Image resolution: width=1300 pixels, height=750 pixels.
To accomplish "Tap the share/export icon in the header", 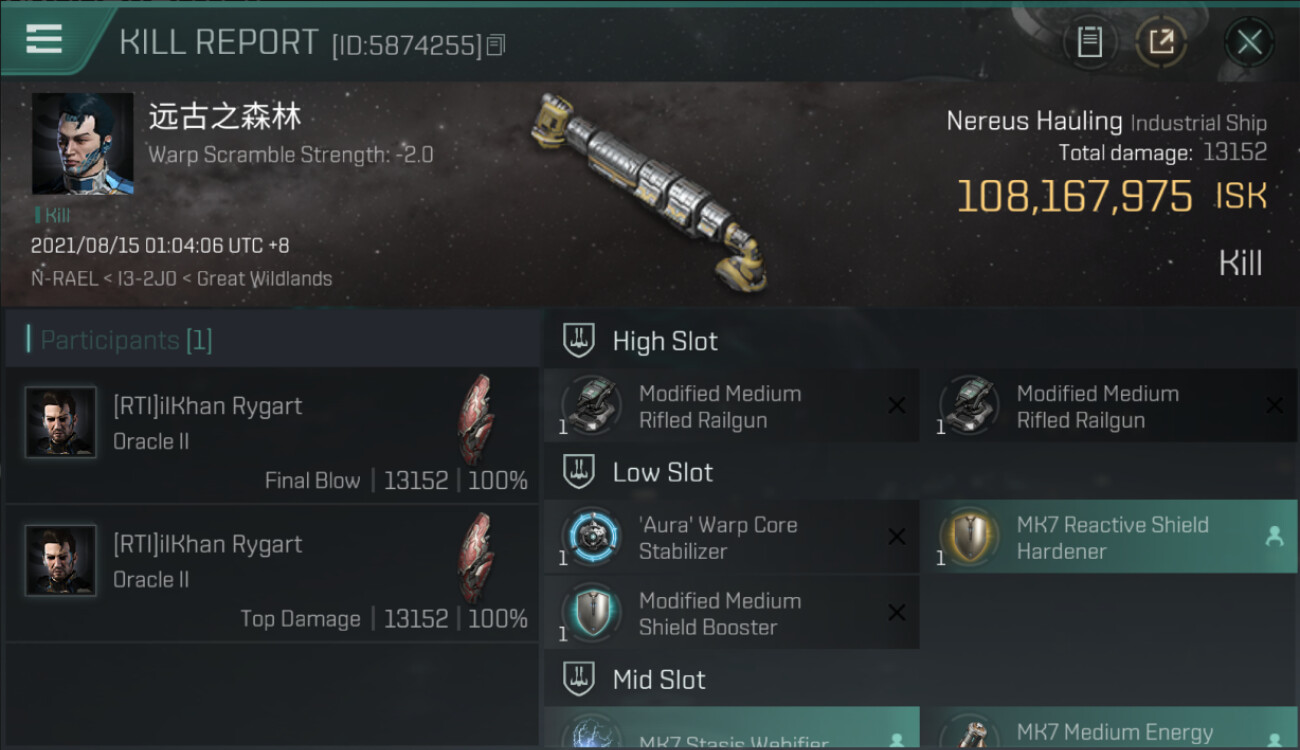I will 1161,42.
